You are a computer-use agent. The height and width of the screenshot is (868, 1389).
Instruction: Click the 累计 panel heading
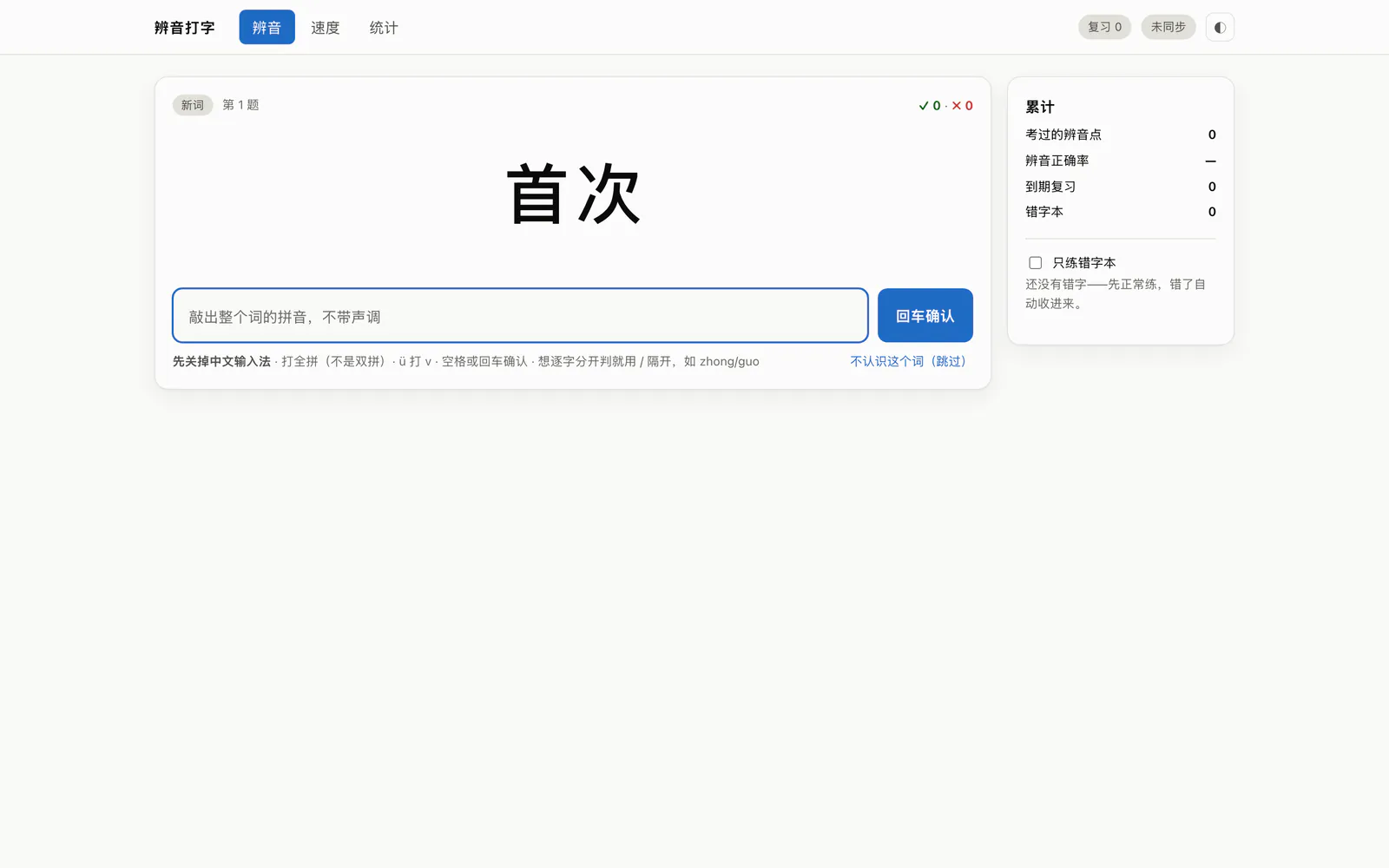point(1040,107)
